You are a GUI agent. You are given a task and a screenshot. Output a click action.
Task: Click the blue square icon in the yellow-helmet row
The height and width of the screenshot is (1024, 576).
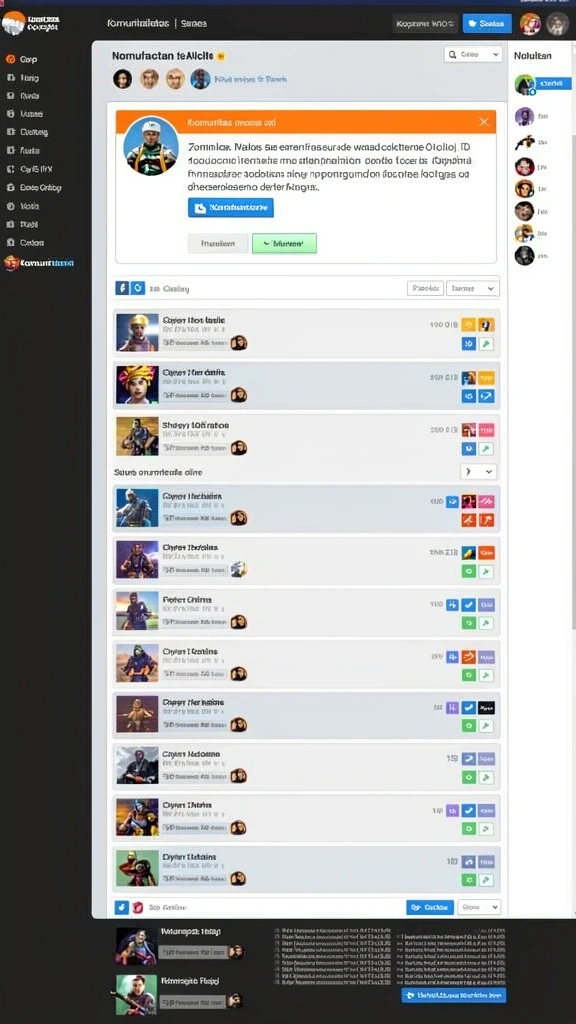(x=468, y=344)
